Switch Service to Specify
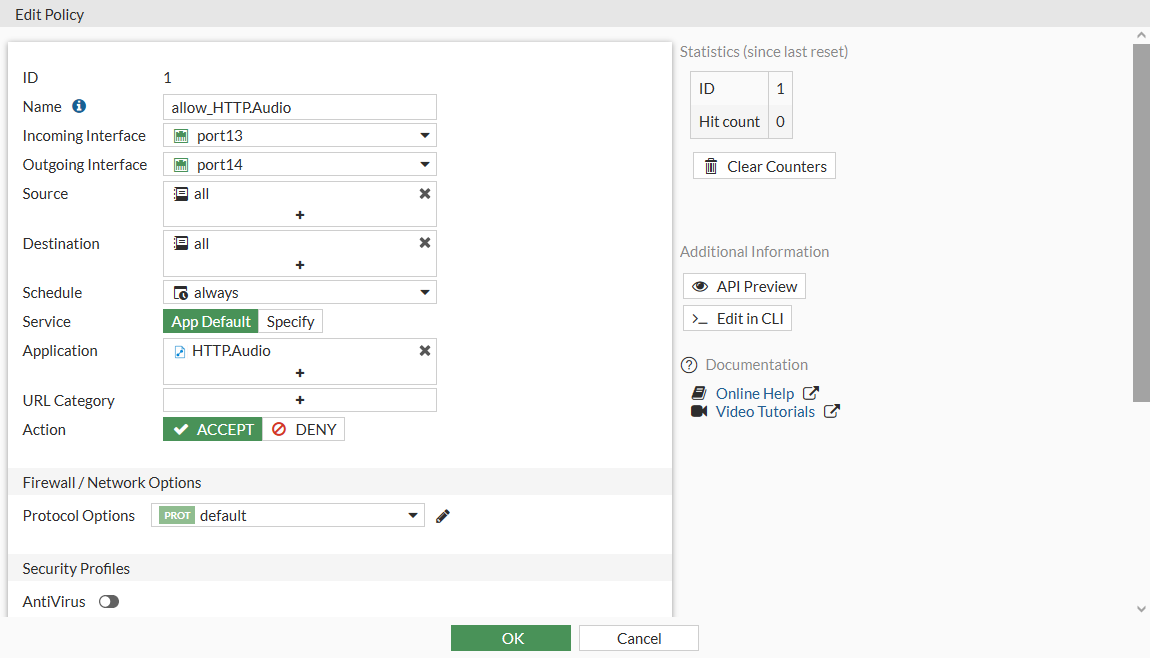 tap(290, 322)
